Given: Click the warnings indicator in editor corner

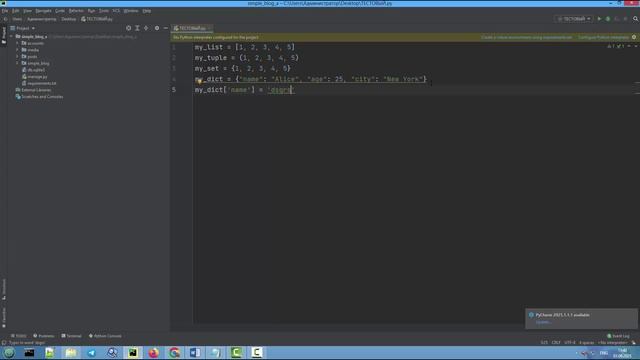Looking at the screenshot, I should tap(616, 46).
